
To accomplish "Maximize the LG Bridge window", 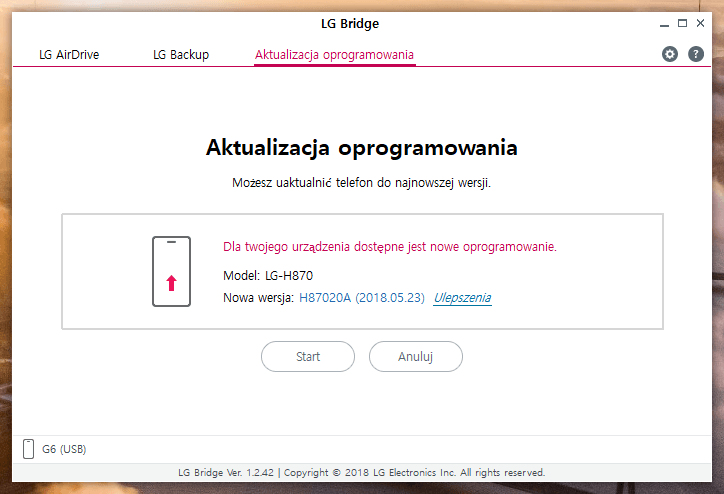I will point(682,23).
